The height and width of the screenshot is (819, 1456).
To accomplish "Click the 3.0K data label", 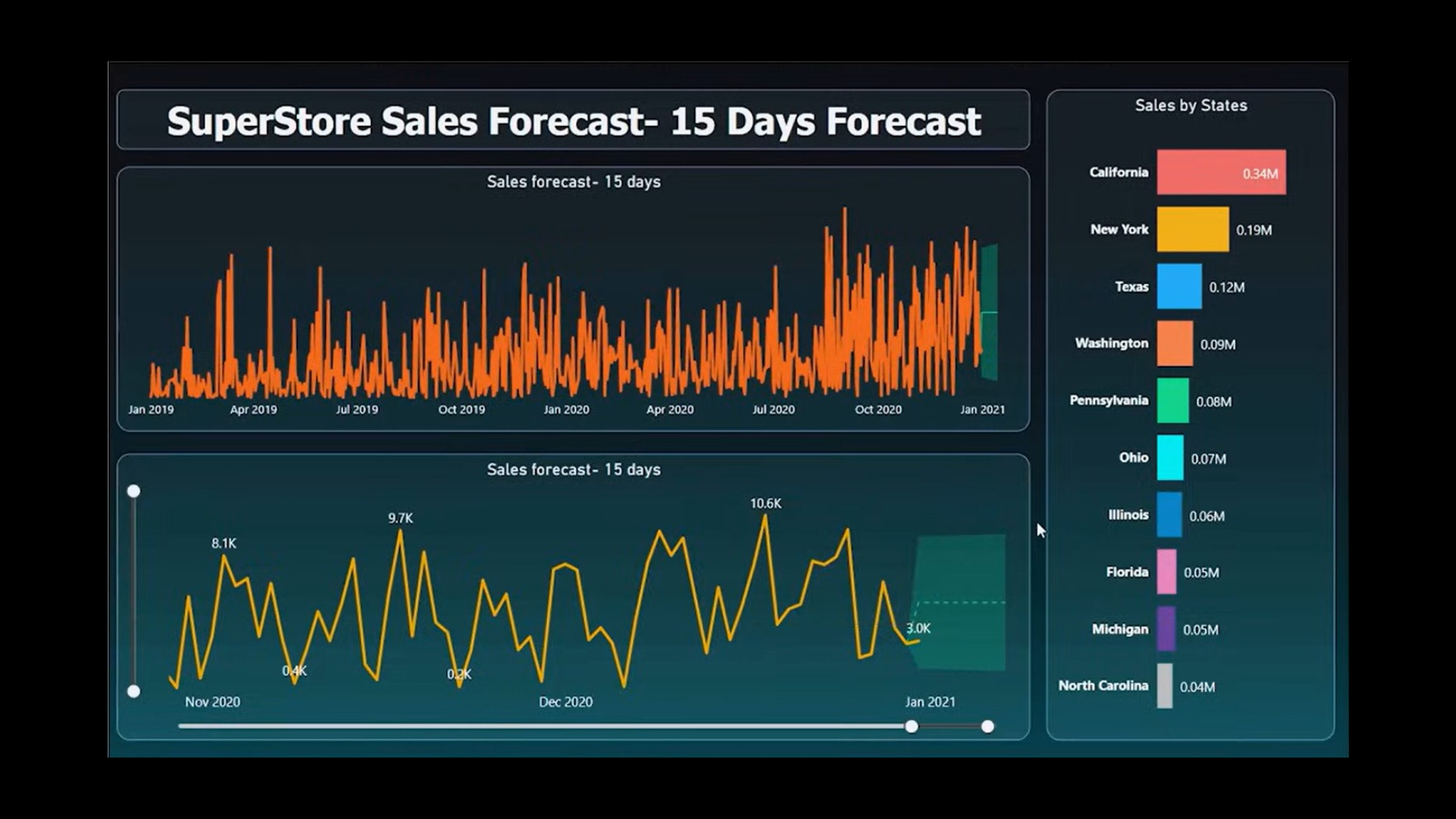I will point(918,628).
